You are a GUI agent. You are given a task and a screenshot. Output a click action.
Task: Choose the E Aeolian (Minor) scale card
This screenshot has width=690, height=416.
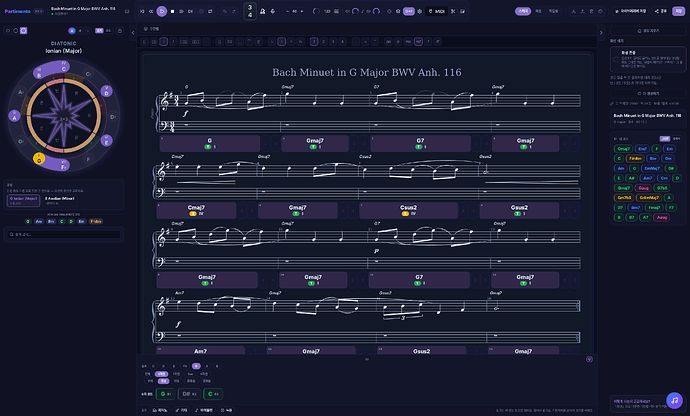pyautogui.click(x=60, y=200)
